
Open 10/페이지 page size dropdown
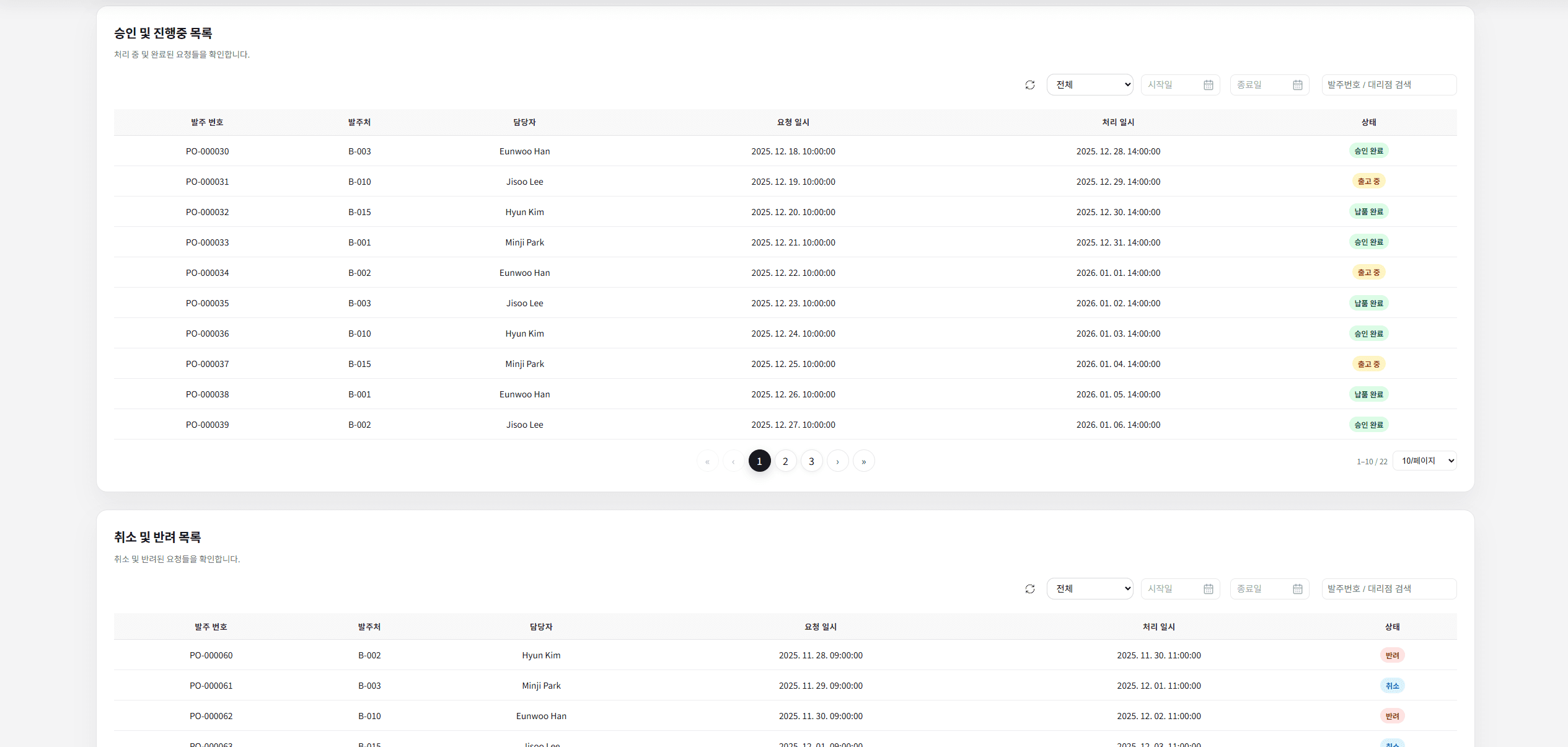click(1424, 461)
